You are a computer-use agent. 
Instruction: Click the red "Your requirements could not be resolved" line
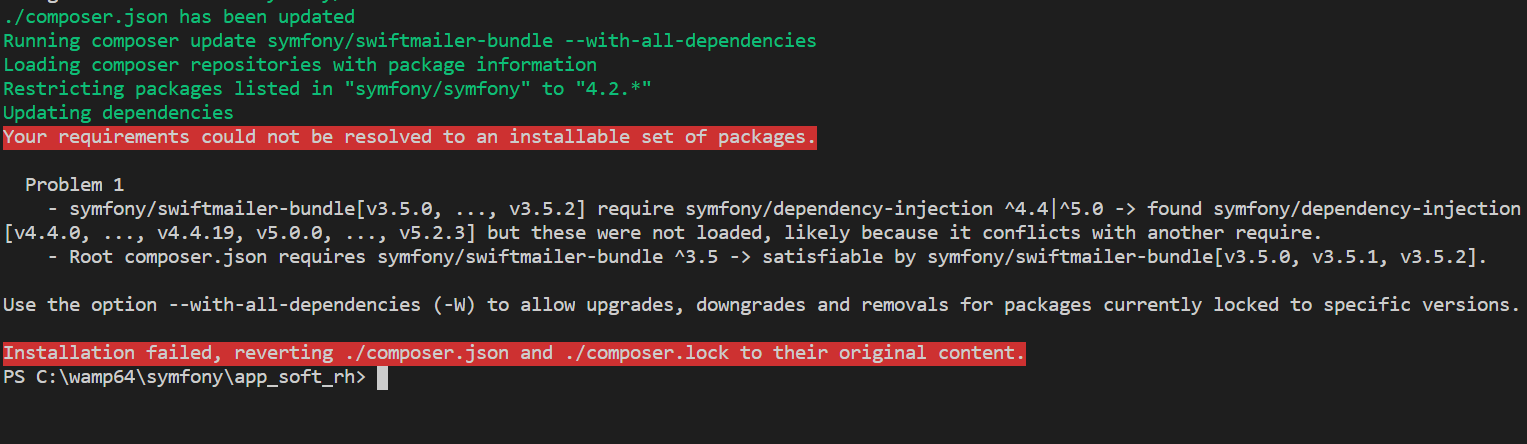[410, 137]
